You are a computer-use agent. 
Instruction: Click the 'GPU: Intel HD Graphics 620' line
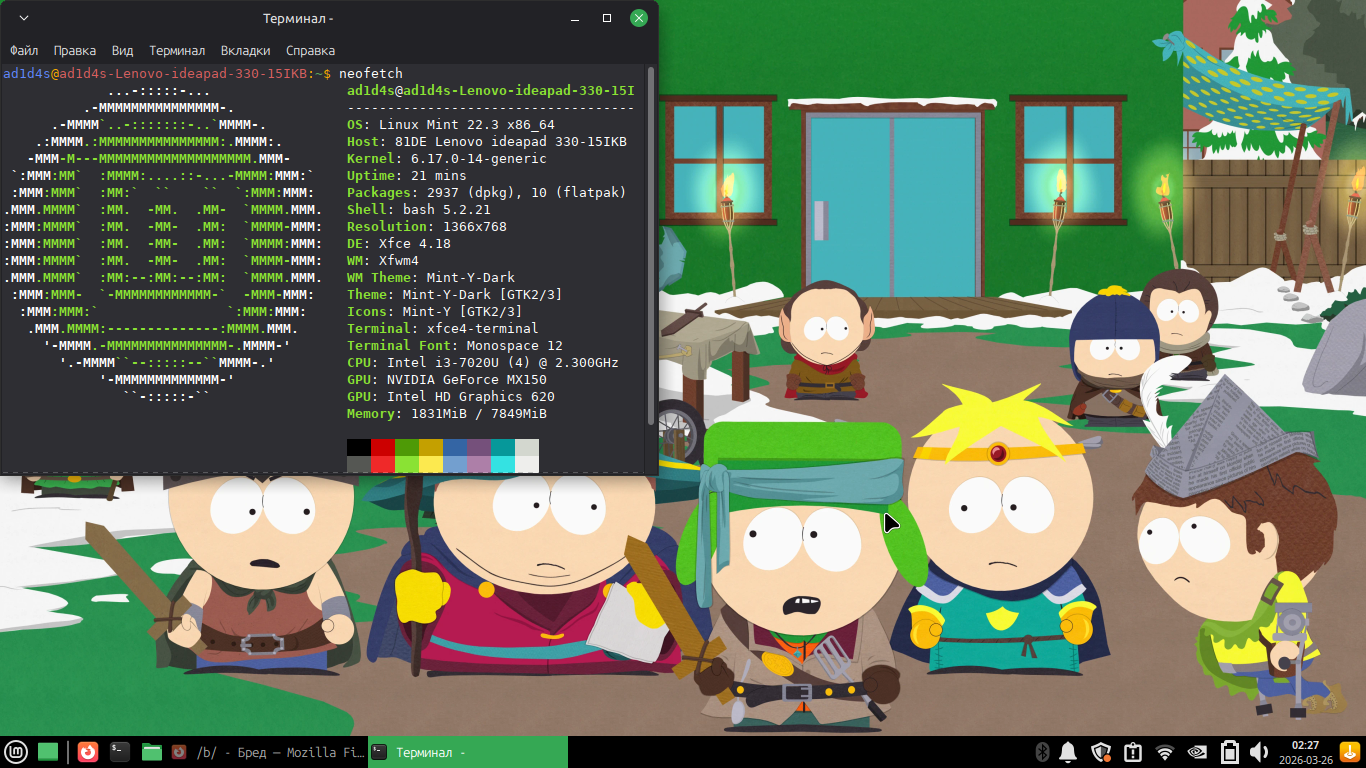pyautogui.click(x=451, y=397)
